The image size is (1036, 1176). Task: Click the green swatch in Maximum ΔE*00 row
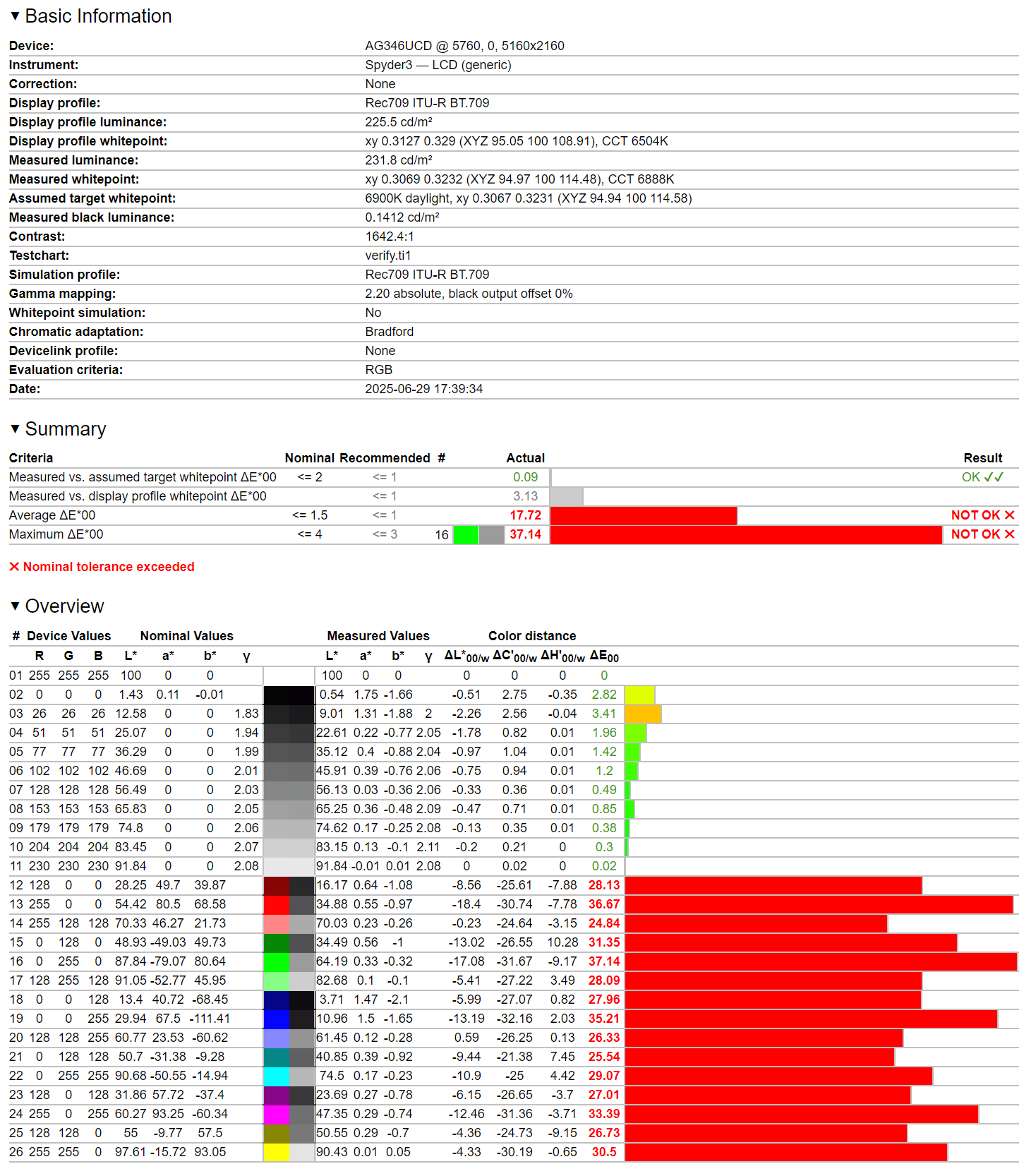[466, 535]
